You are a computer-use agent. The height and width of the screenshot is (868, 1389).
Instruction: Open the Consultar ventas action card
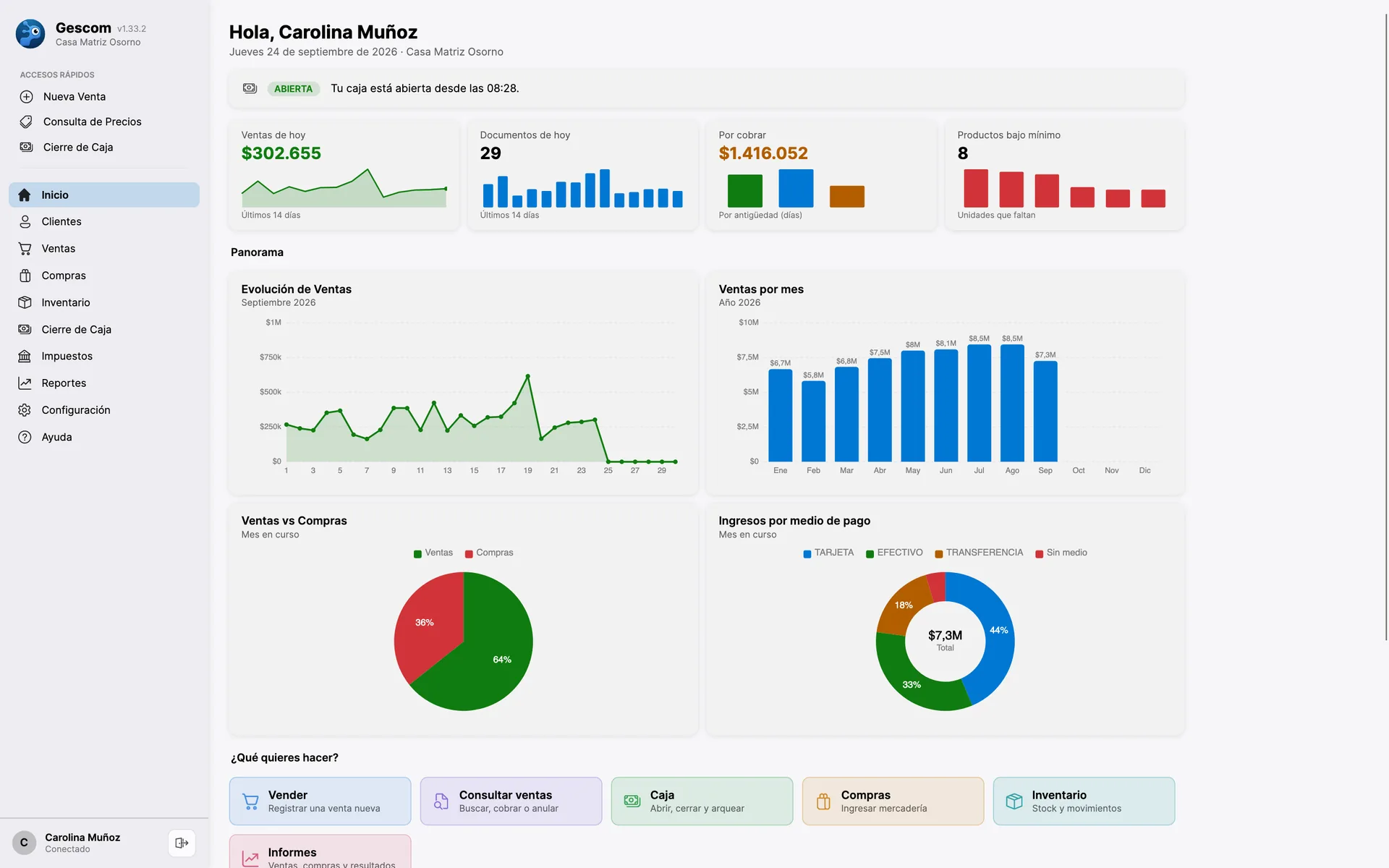point(511,801)
